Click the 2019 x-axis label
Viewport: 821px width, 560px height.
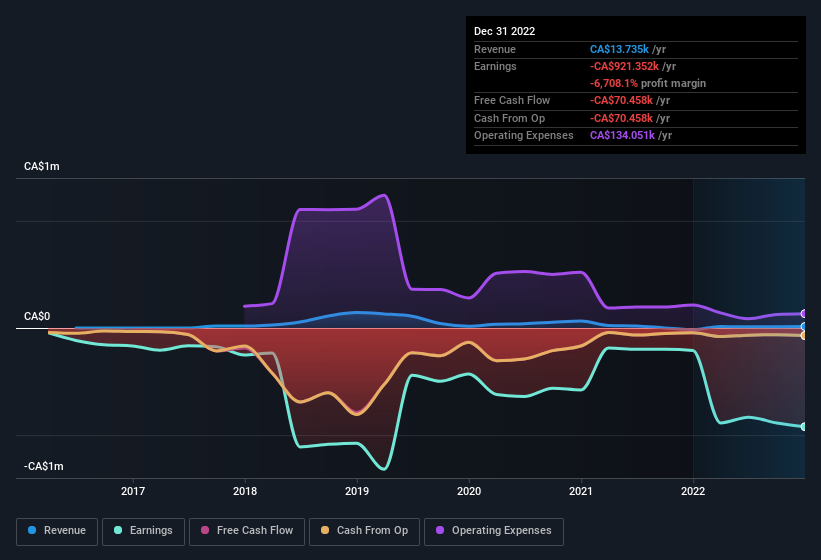click(x=357, y=491)
